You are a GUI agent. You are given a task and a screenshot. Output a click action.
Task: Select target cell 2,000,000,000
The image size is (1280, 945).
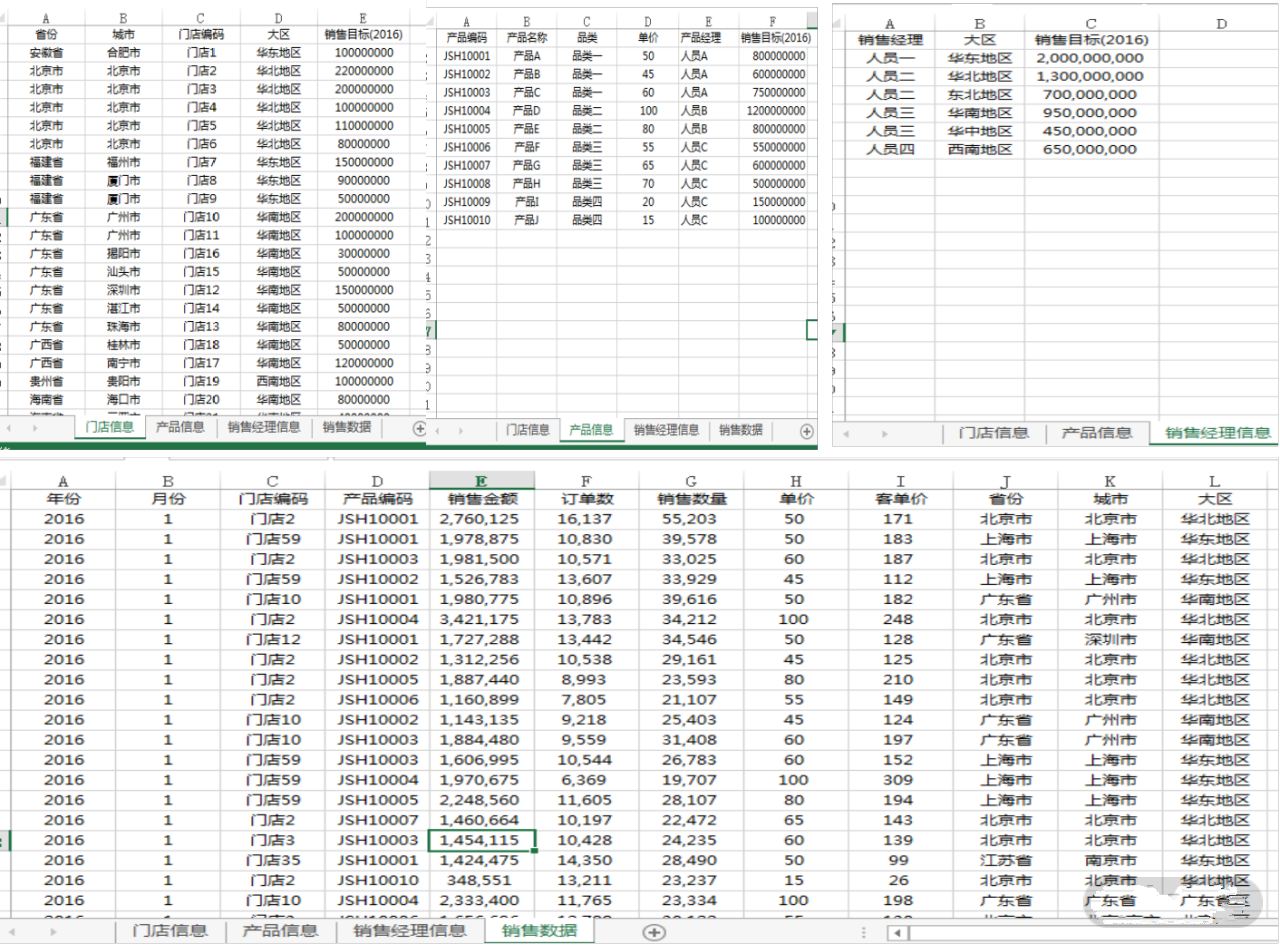tap(1090, 58)
